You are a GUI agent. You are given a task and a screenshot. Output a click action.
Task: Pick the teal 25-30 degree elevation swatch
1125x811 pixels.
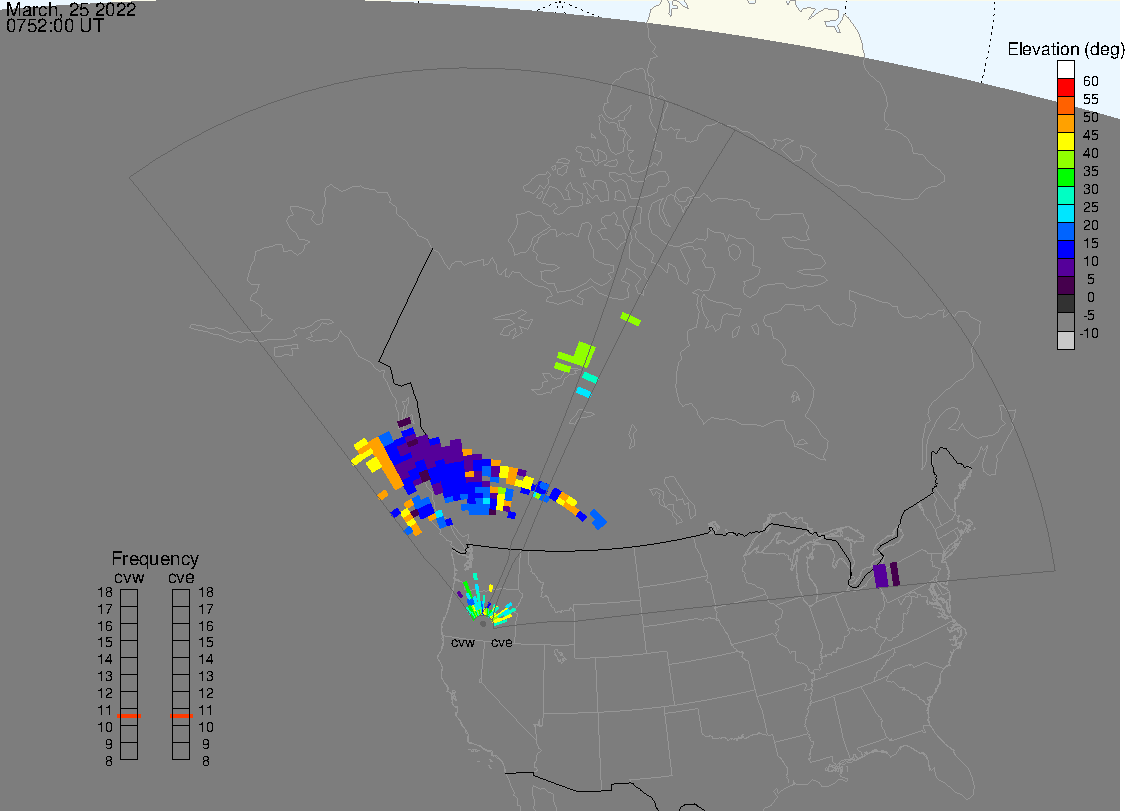(x=1065, y=195)
